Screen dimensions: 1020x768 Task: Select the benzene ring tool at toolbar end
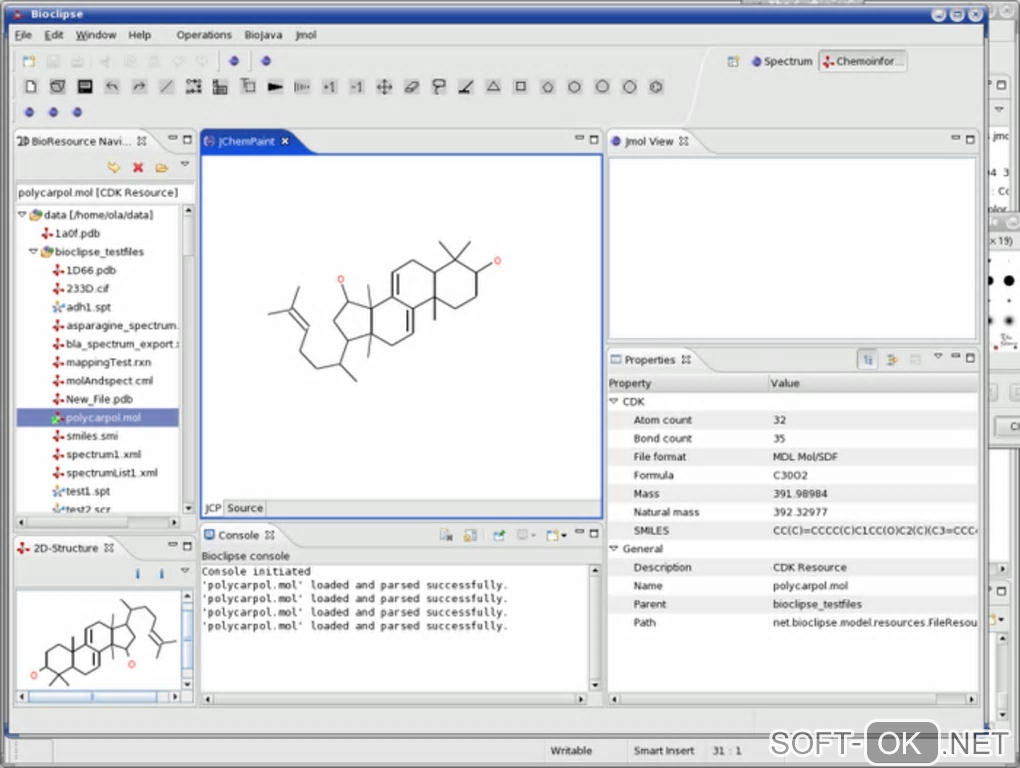click(x=656, y=86)
